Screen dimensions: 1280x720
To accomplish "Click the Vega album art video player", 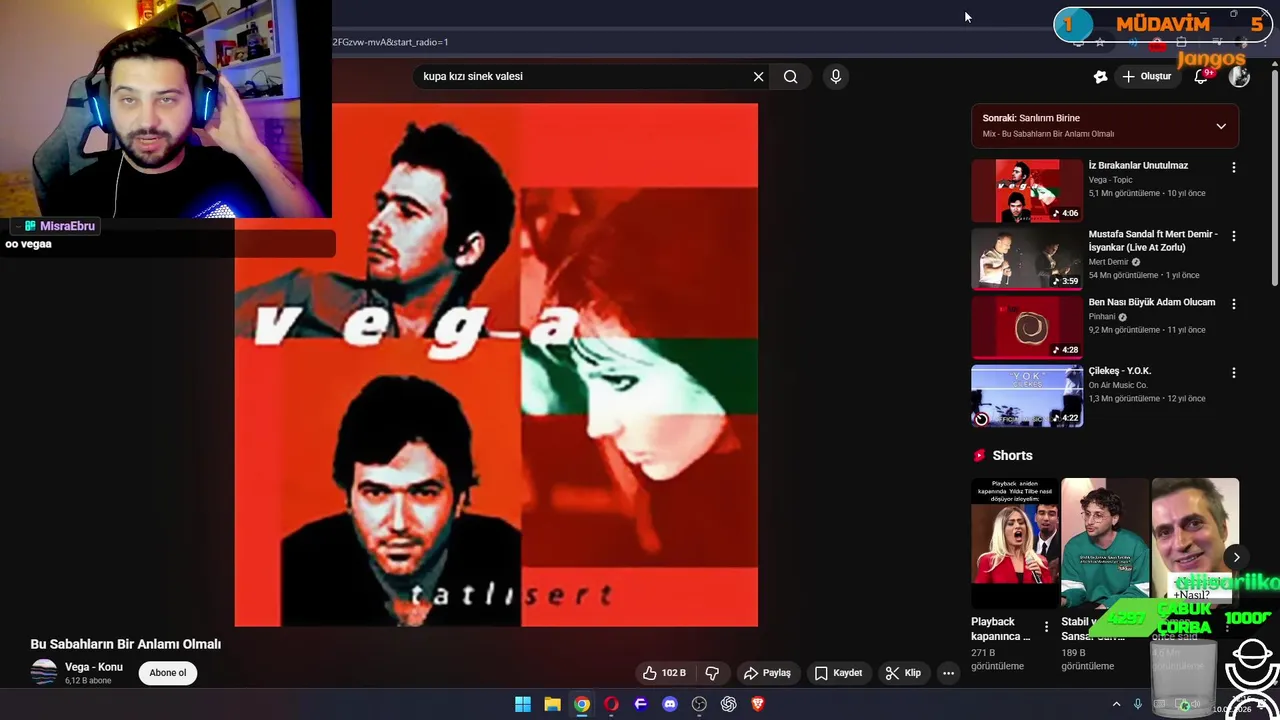I will (x=496, y=365).
